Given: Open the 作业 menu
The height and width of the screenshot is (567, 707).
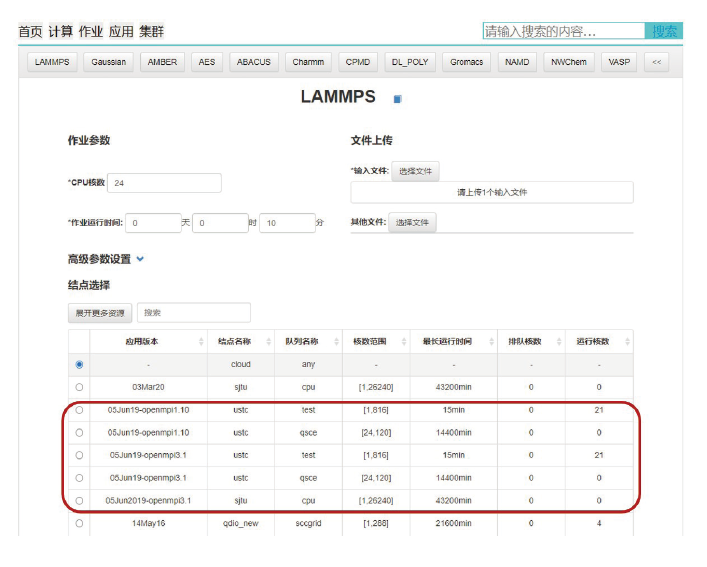Looking at the screenshot, I should tap(91, 32).
